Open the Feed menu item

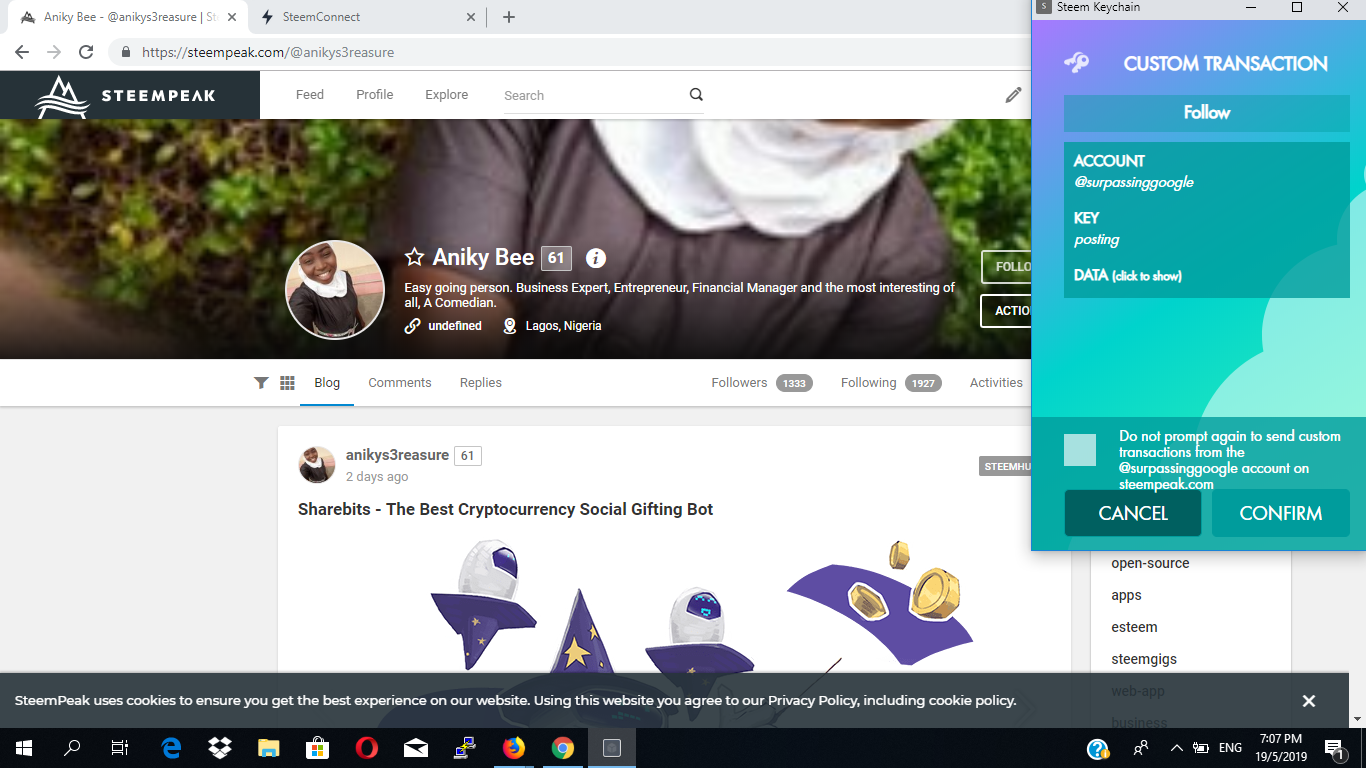(x=310, y=95)
